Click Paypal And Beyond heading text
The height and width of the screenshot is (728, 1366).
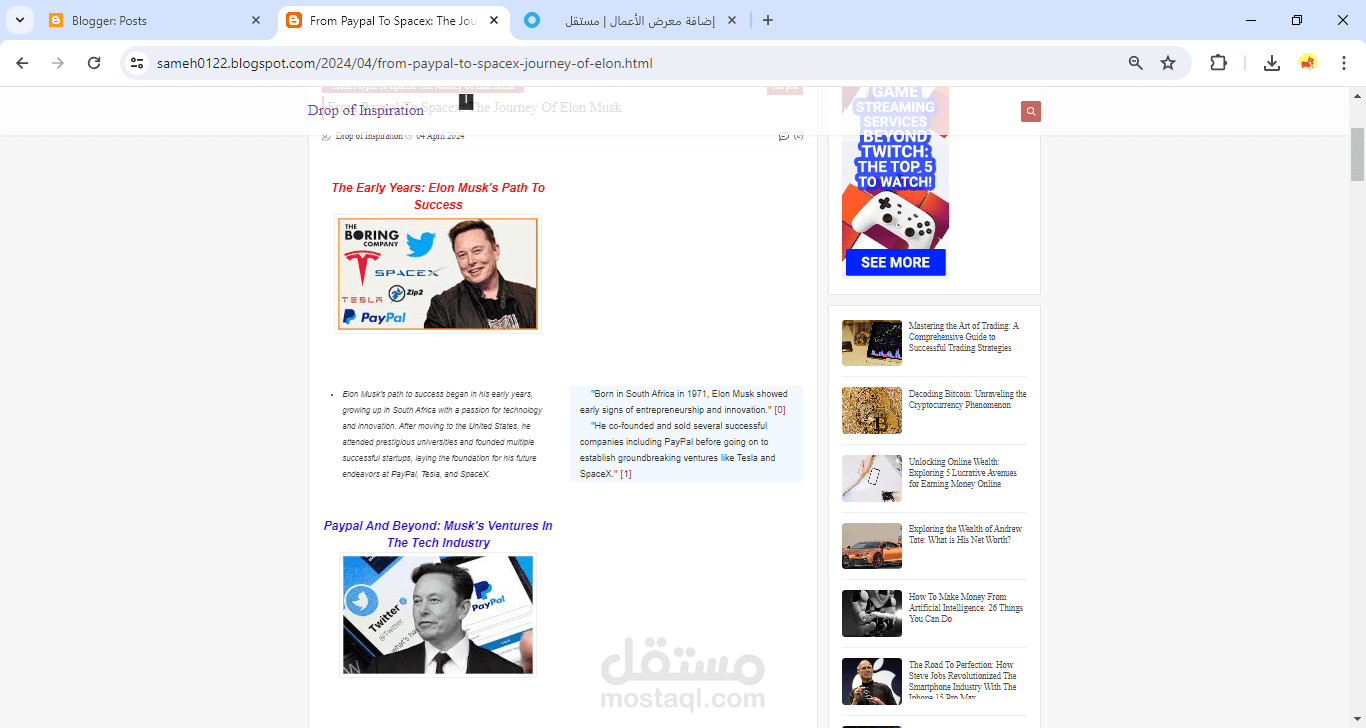(438, 534)
